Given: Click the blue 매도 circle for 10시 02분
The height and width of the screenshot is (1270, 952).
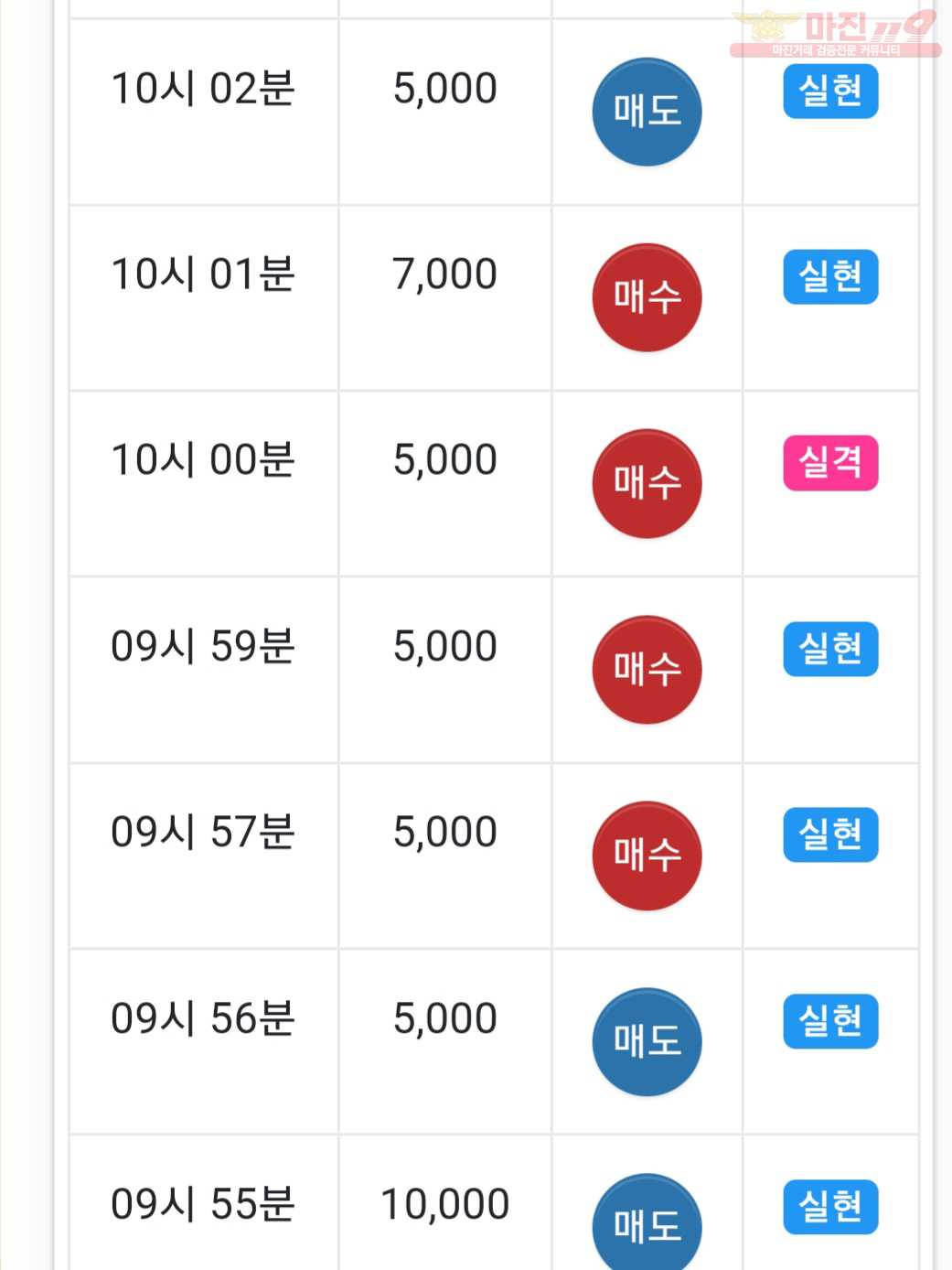Looking at the screenshot, I should coord(647,112).
